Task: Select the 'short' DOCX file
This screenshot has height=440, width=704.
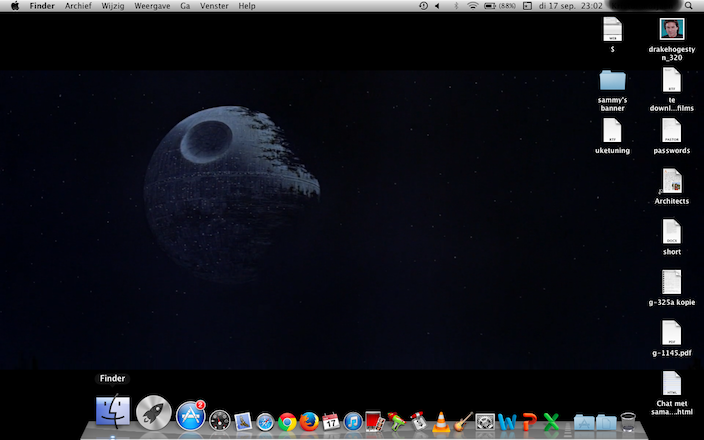Action: click(x=672, y=238)
